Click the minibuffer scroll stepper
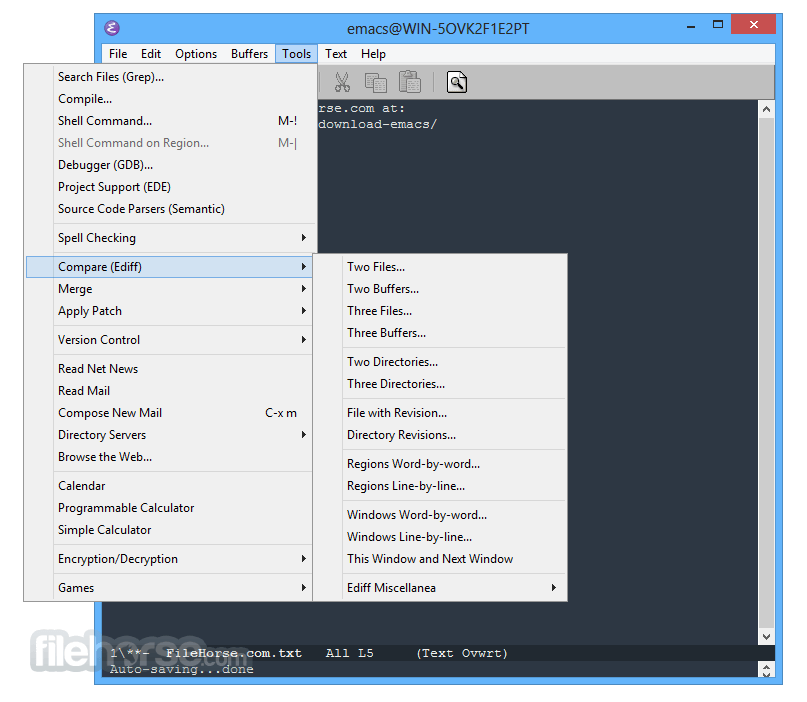The width and height of the screenshot is (807, 702). [x=766, y=670]
